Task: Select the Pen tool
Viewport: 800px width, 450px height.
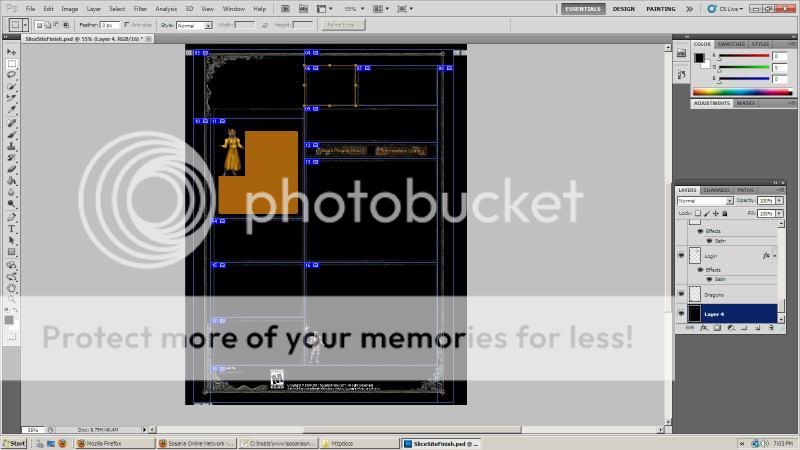Action: pyautogui.click(x=11, y=217)
